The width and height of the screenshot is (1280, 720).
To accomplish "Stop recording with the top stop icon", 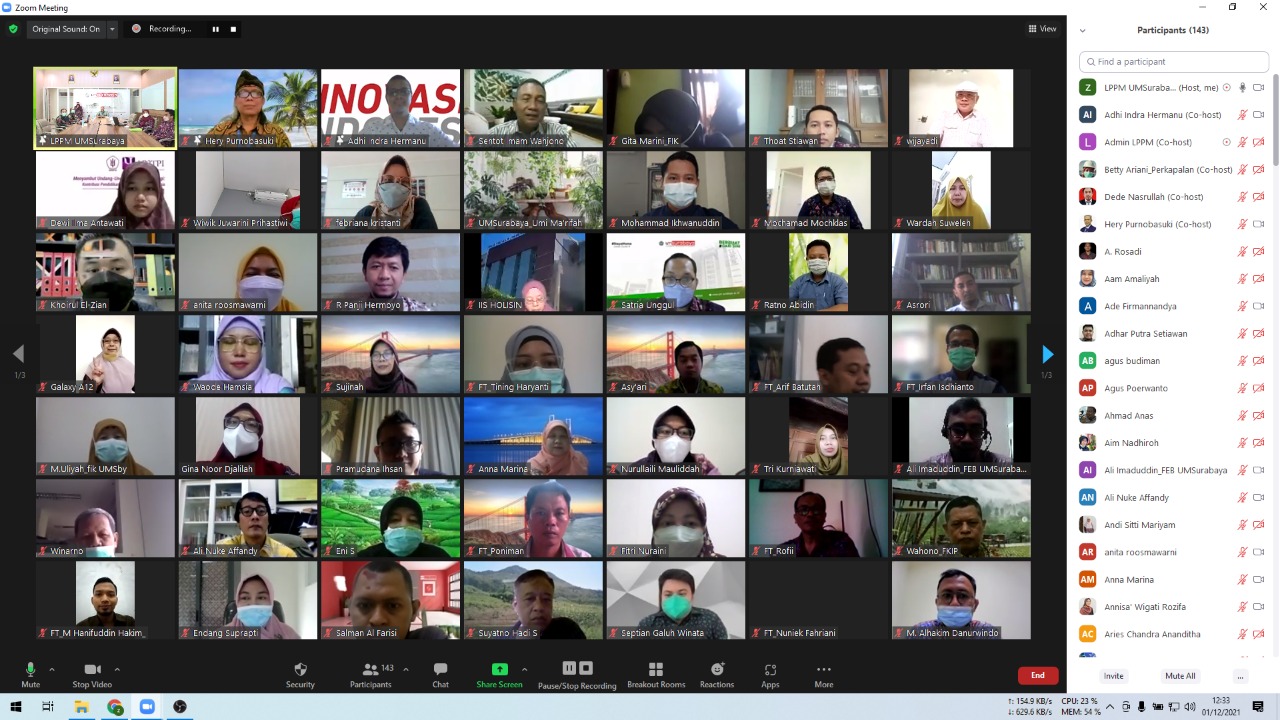I will coord(234,29).
